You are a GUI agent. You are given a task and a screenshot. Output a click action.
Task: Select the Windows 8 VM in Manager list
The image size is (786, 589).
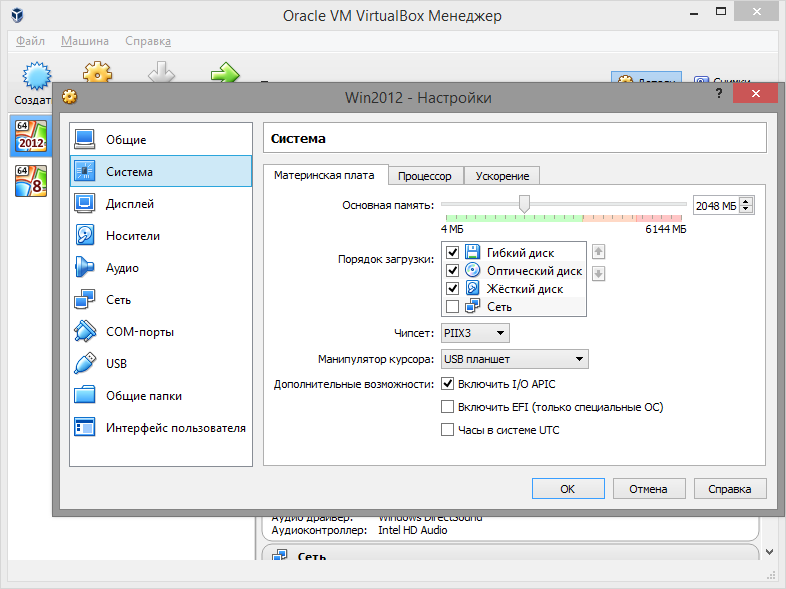(x=31, y=181)
